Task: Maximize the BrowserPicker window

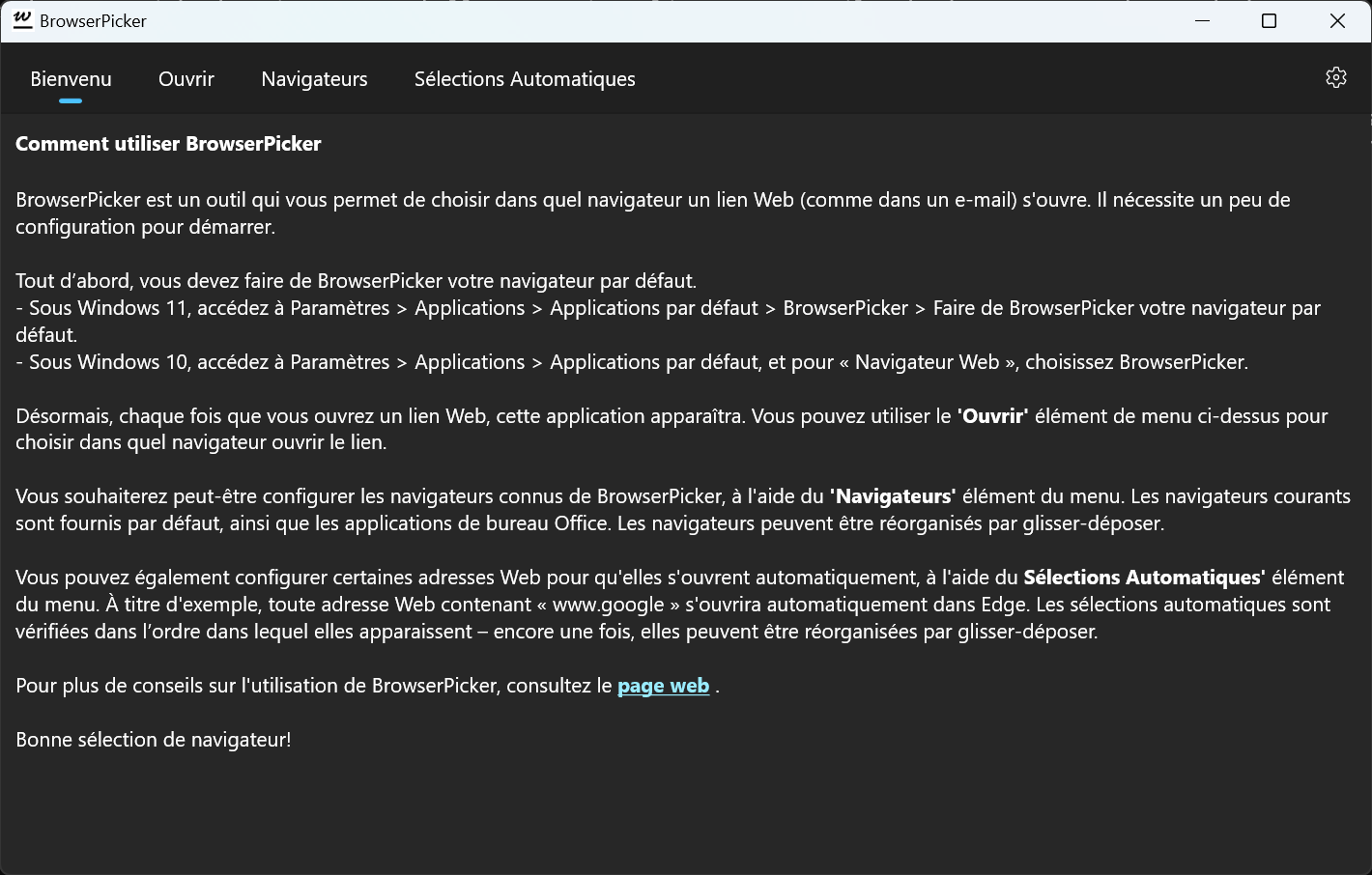Action: point(1270,21)
